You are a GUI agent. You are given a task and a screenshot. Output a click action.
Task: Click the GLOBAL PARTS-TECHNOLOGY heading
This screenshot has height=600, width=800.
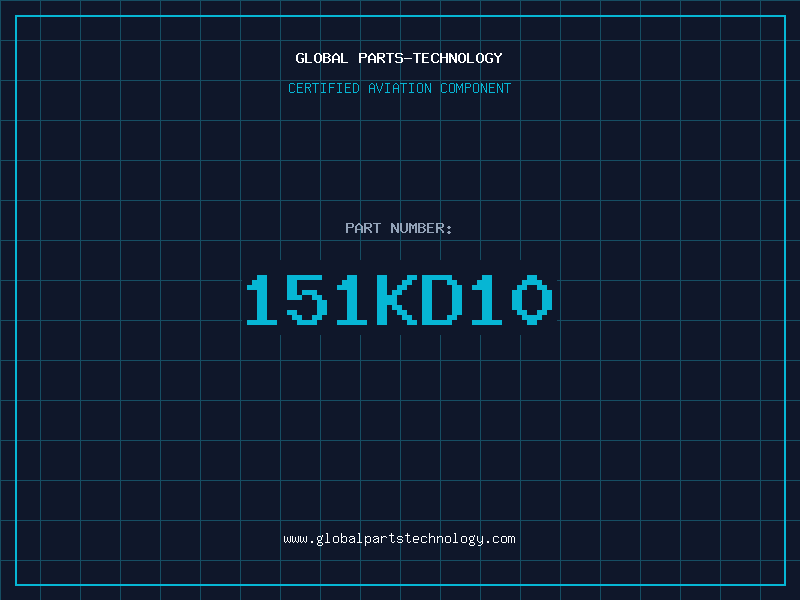tap(399, 58)
